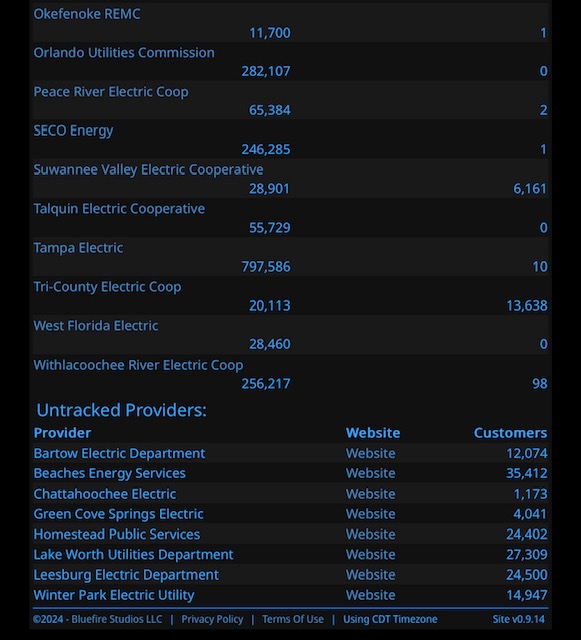Open Talquin Electric Cooperative link
This screenshot has height=640, width=581.
pyautogui.click(x=119, y=209)
